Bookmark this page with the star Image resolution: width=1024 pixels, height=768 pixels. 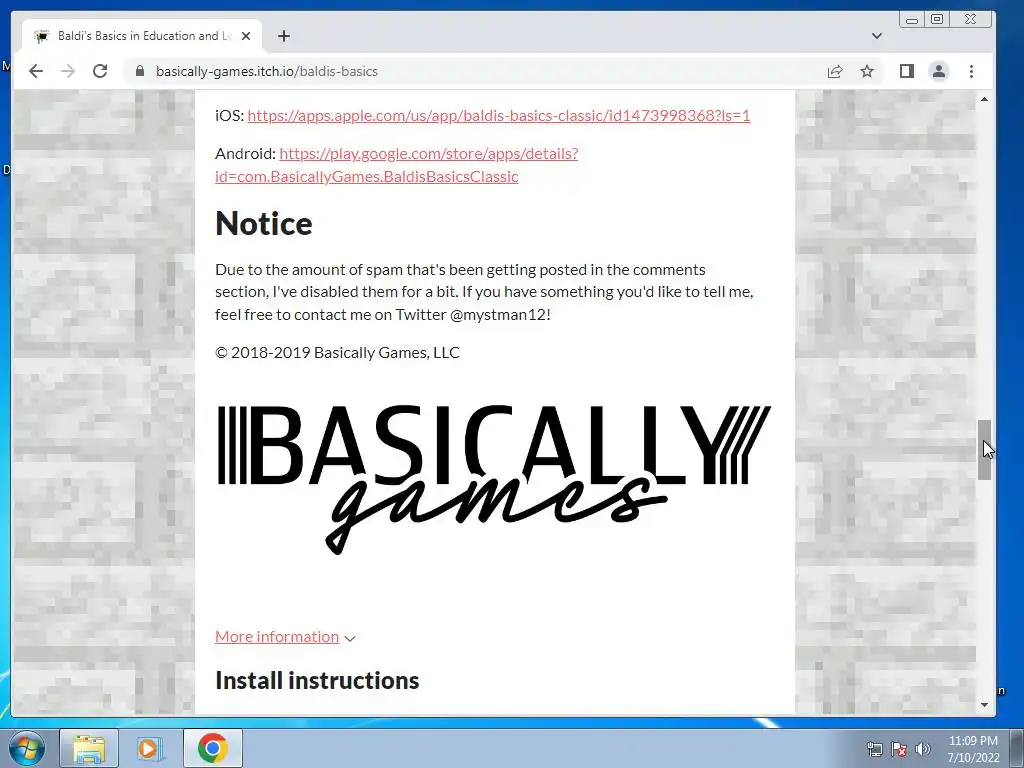tap(867, 71)
